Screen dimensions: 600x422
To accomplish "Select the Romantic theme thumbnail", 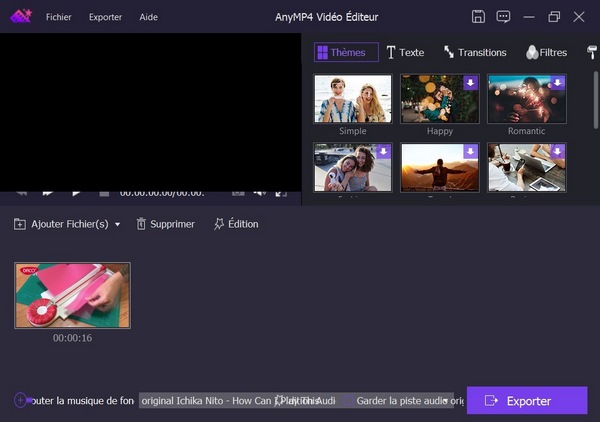I will [527, 99].
